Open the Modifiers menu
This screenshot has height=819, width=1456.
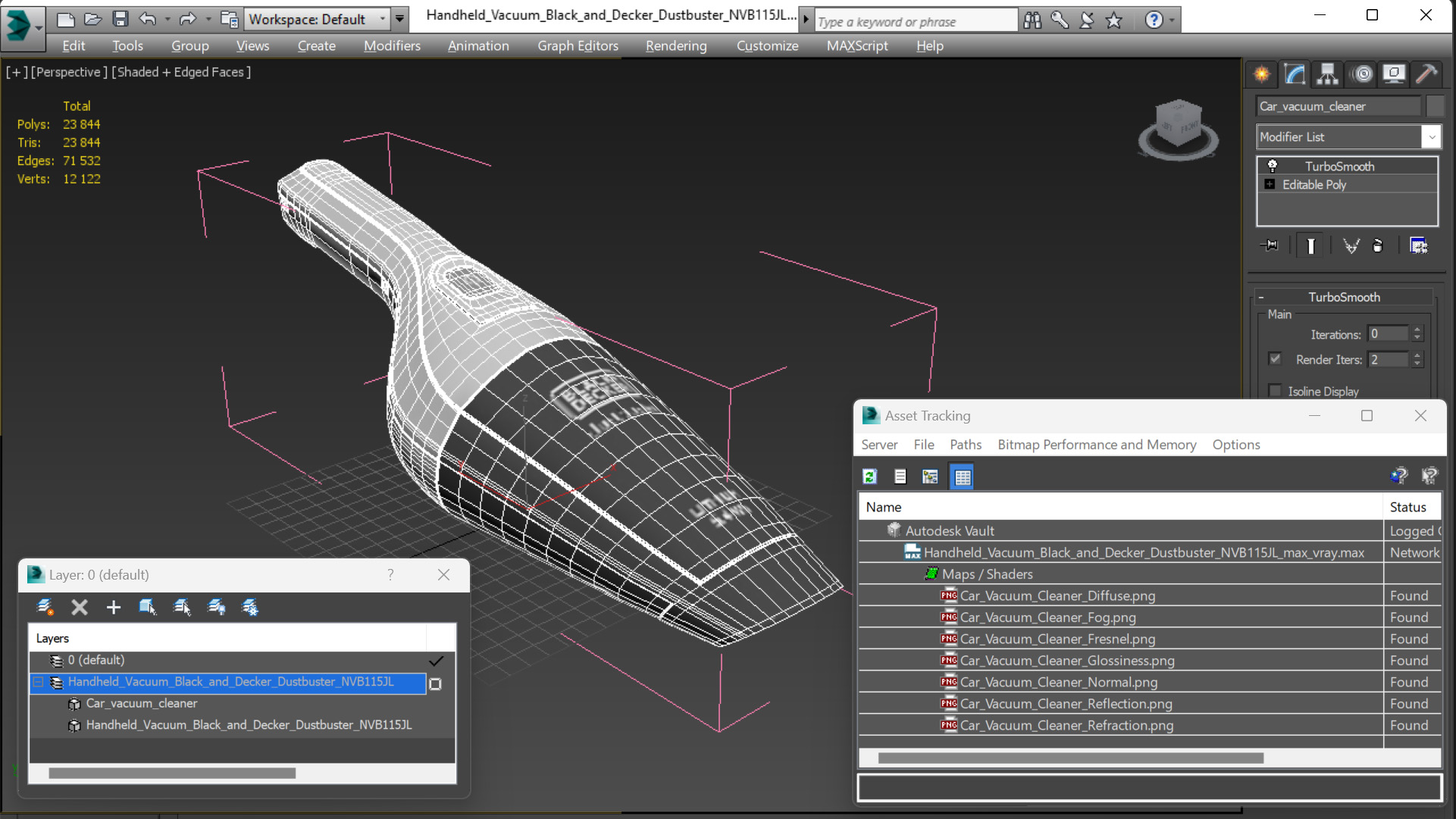[392, 46]
